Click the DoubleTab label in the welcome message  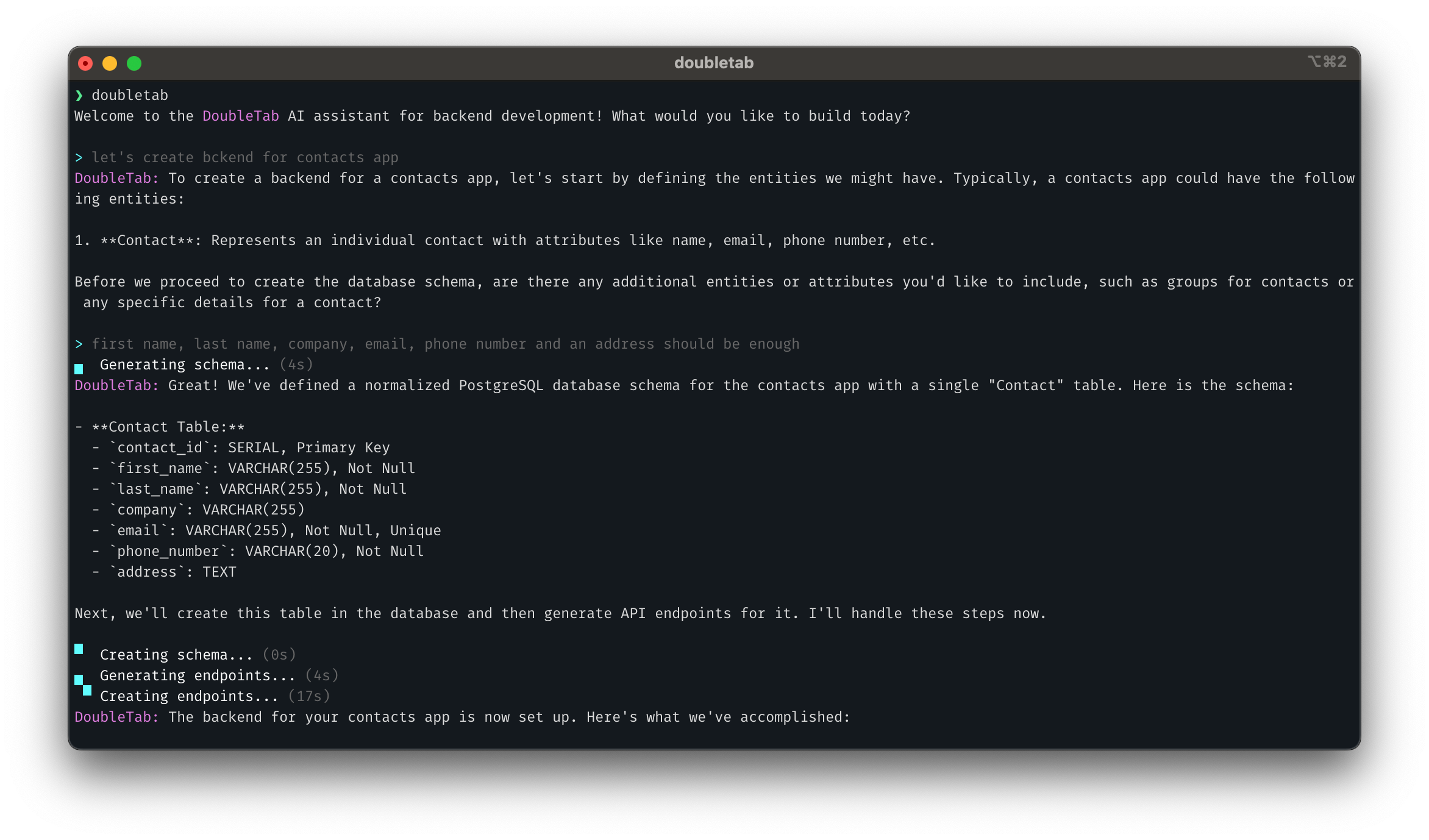(x=240, y=115)
